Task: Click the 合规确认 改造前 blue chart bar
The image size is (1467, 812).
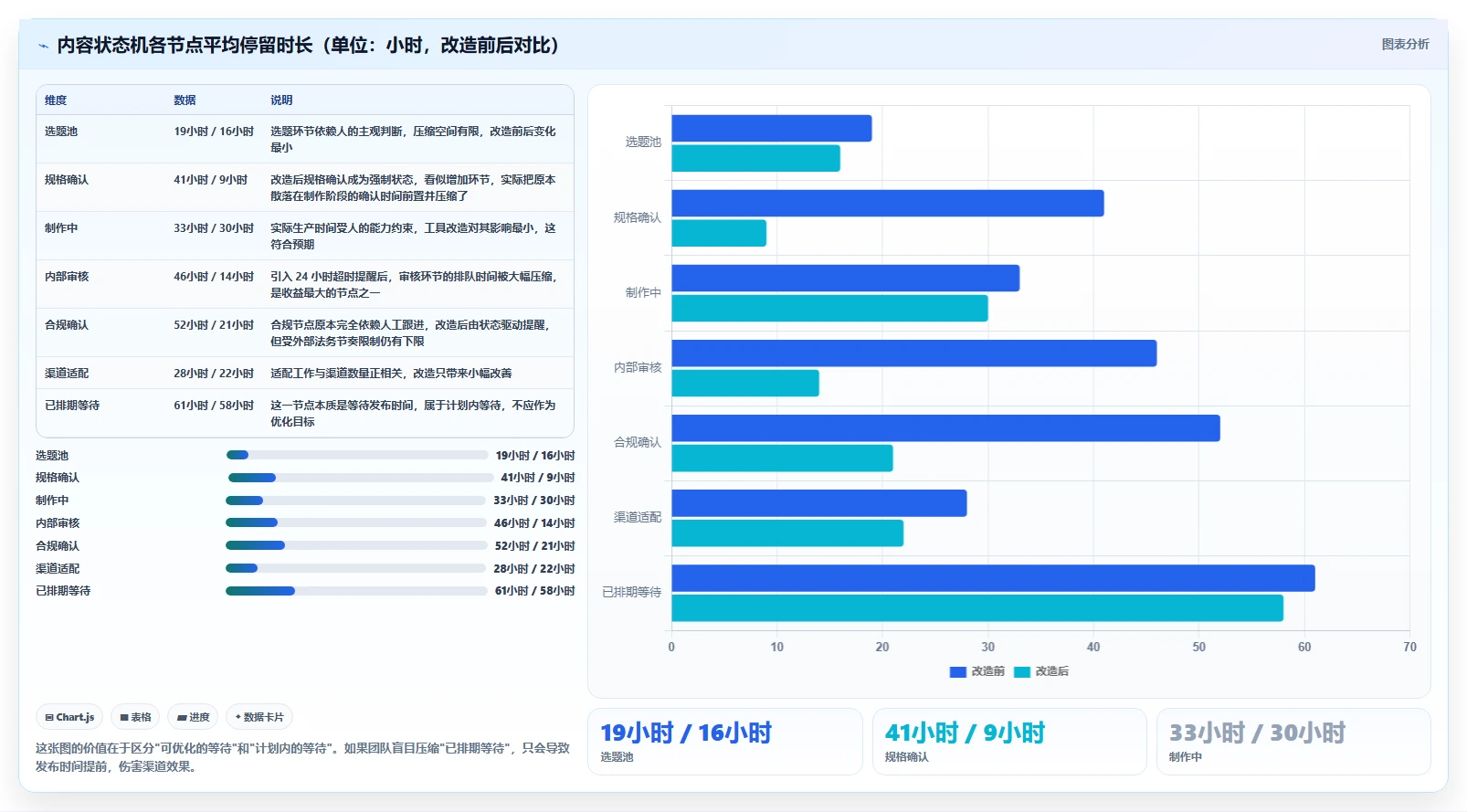Action: click(x=946, y=427)
